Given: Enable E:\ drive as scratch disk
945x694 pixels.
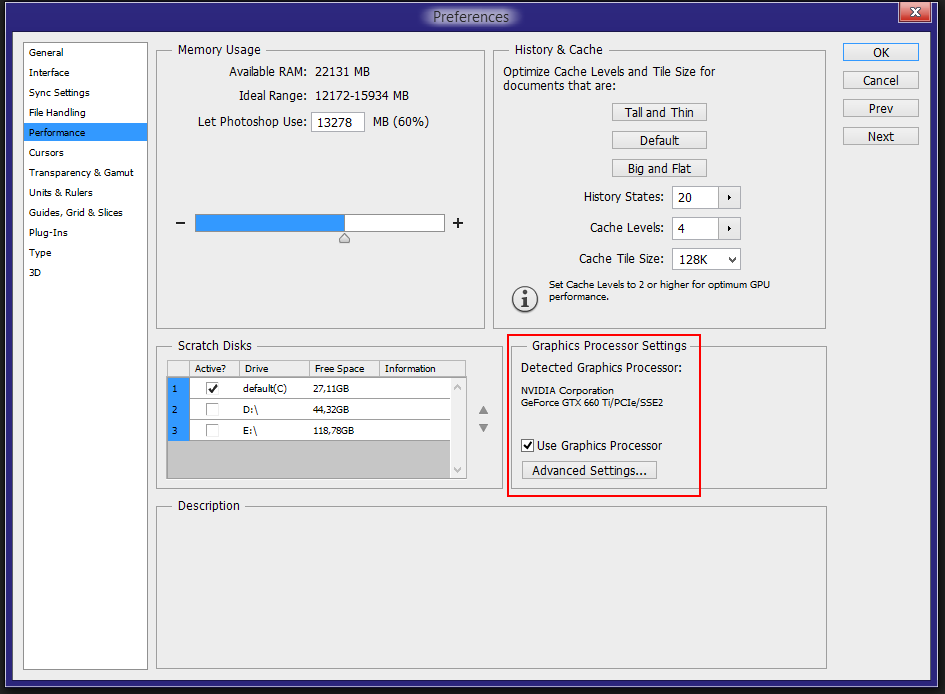Looking at the screenshot, I should 212,430.
